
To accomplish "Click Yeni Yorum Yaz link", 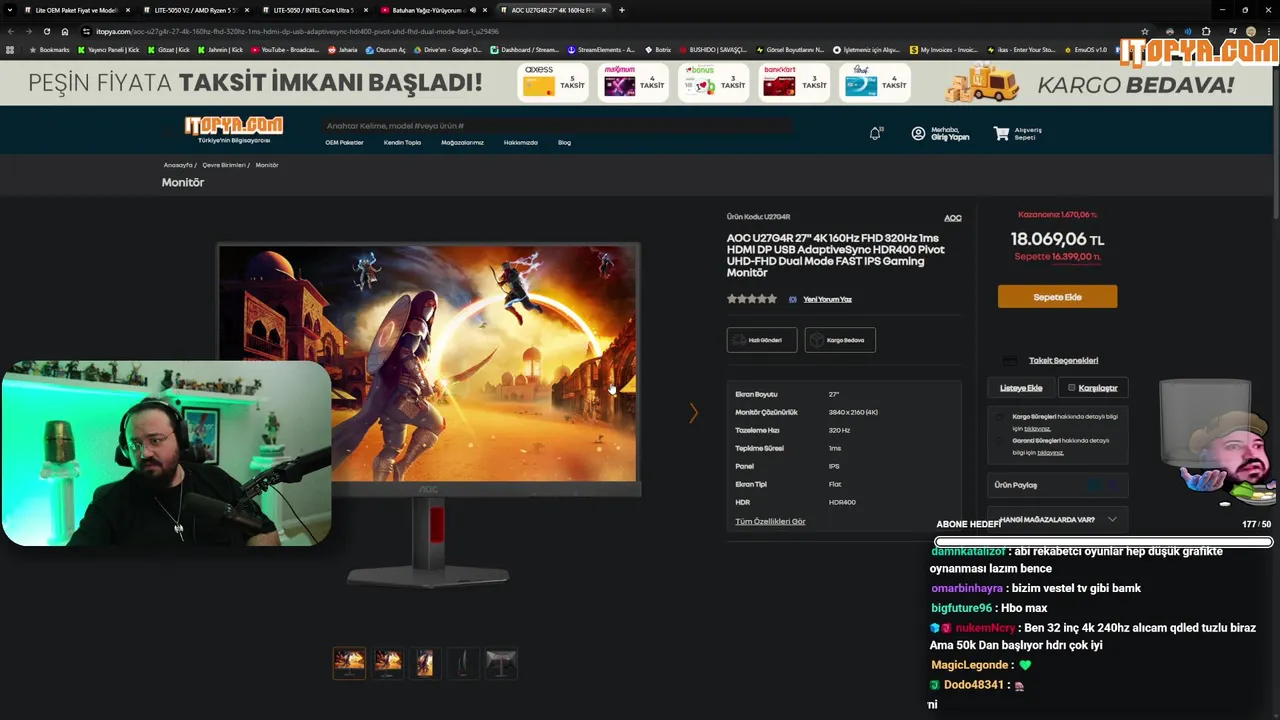I will tap(827, 299).
